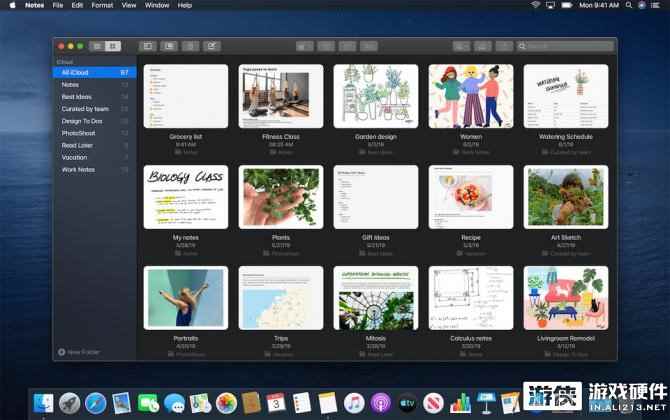Select the All iCloud folder
Viewport: 670px width, 420px height.
[x=94, y=73]
